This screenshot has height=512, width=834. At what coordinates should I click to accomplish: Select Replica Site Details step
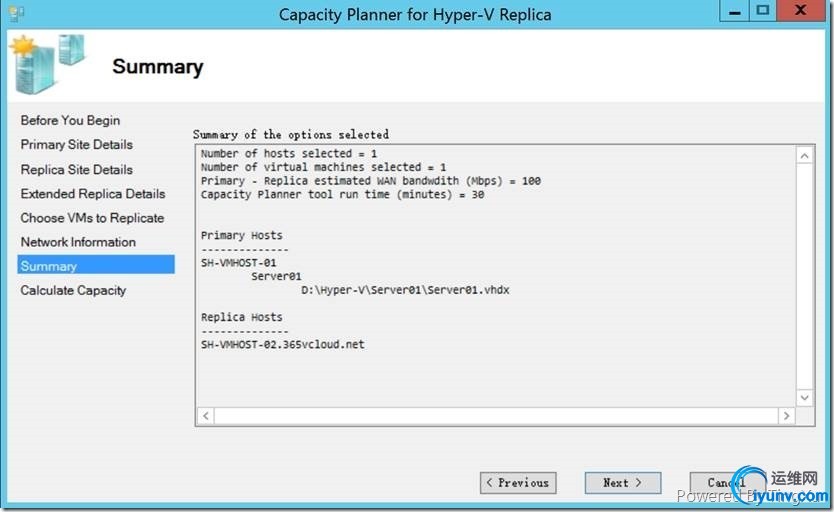pyautogui.click(x=76, y=170)
